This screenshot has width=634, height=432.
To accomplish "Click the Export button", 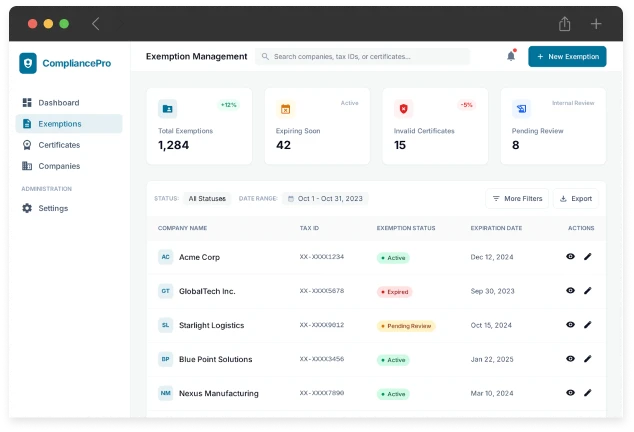I will point(576,199).
